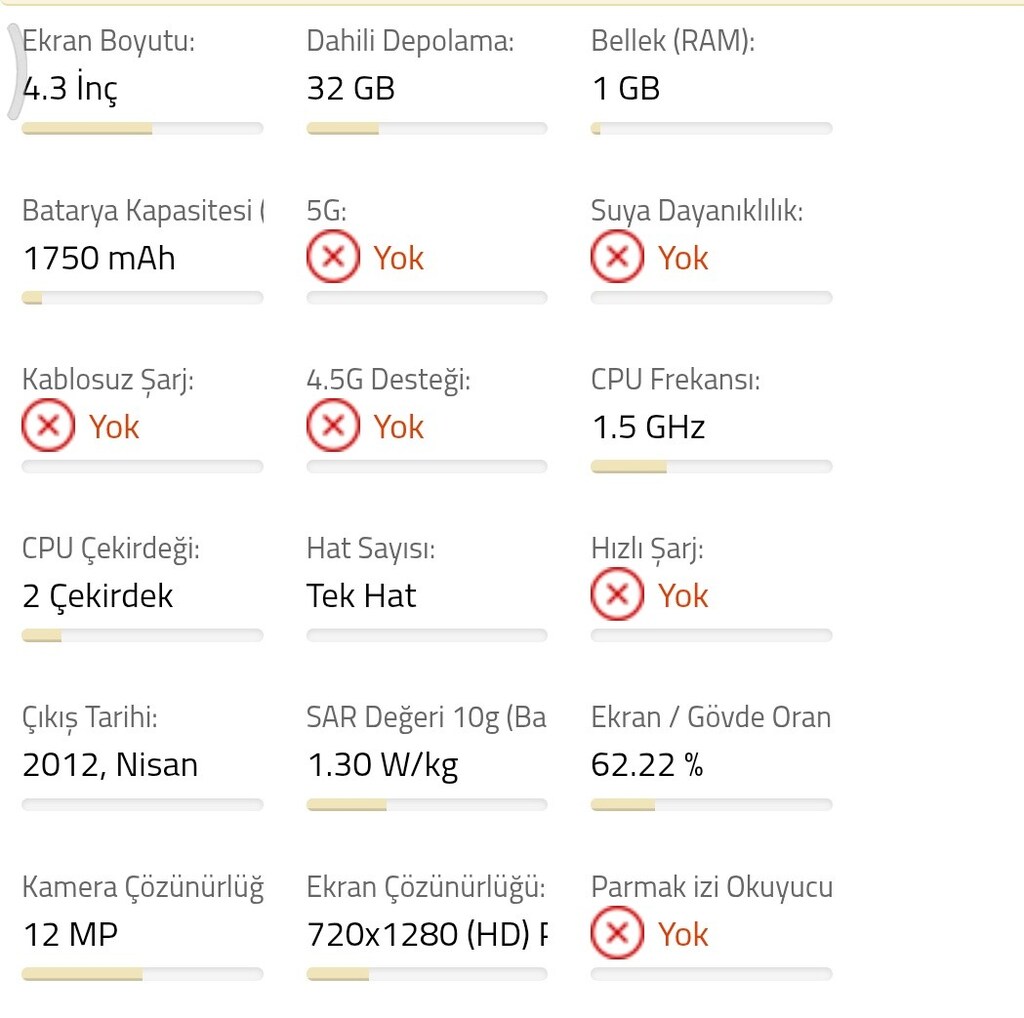Click the X icon under Hızlı Şarj

[x=617, y=594]
